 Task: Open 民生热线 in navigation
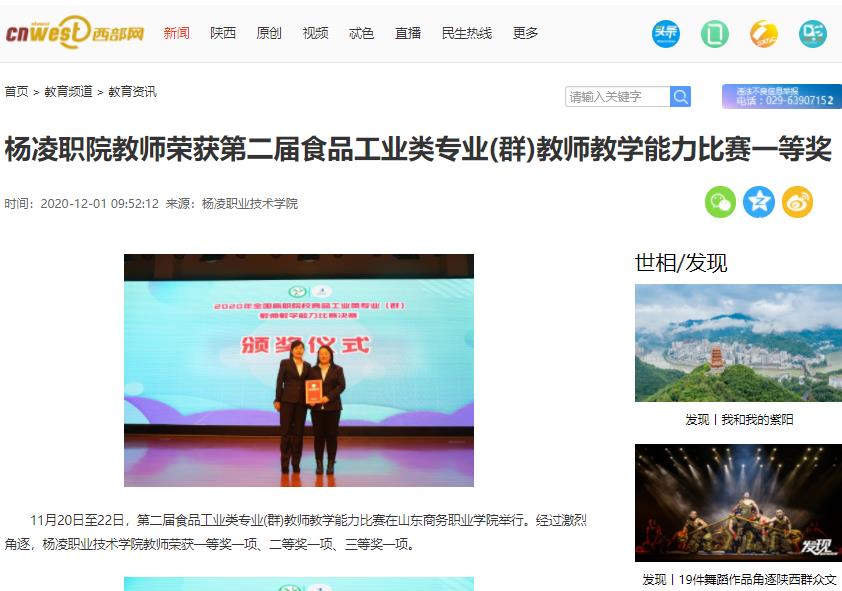(467, 33)
